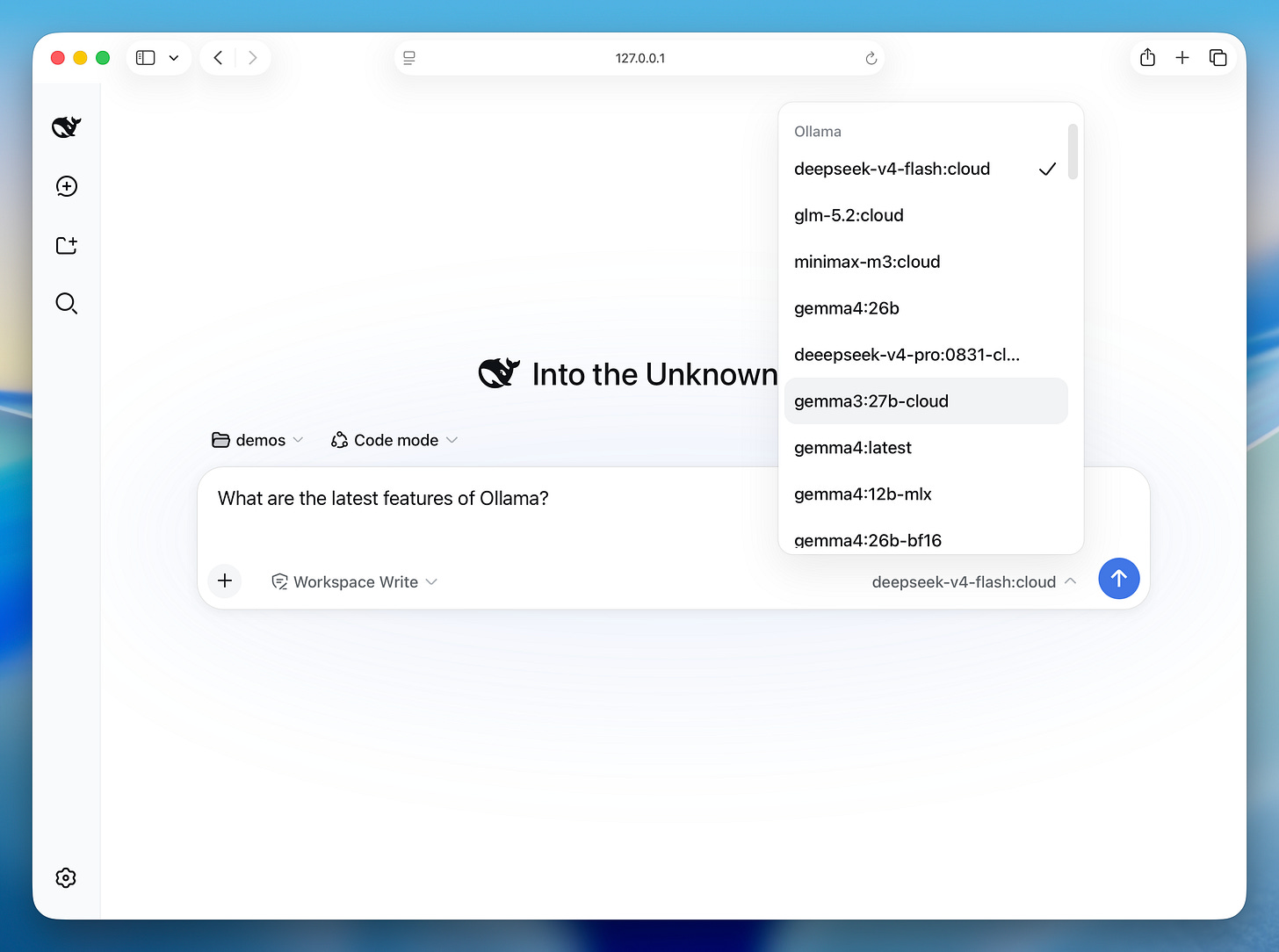This screenshot has width=1279, height=952.
Task: Toggle the browser sidebar panel icon
Action: tap(146, 58)
